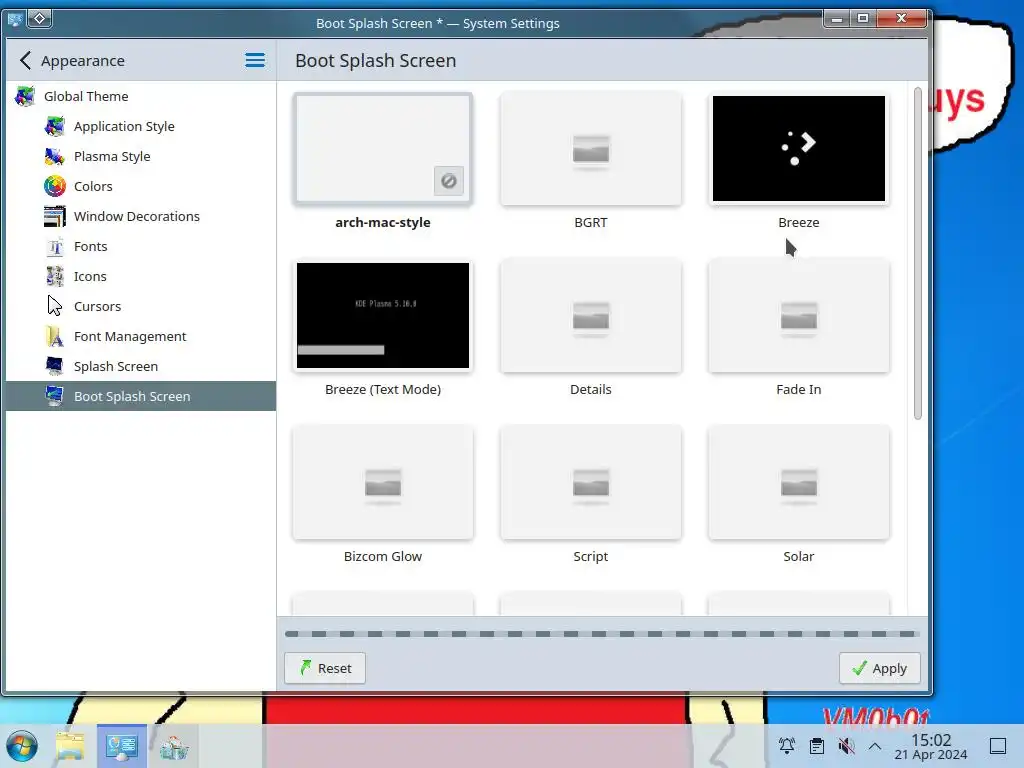Viewport: 1024px width, 768px height.
Task: Click System Settings taskbar icon
Action: click(121, 746)
